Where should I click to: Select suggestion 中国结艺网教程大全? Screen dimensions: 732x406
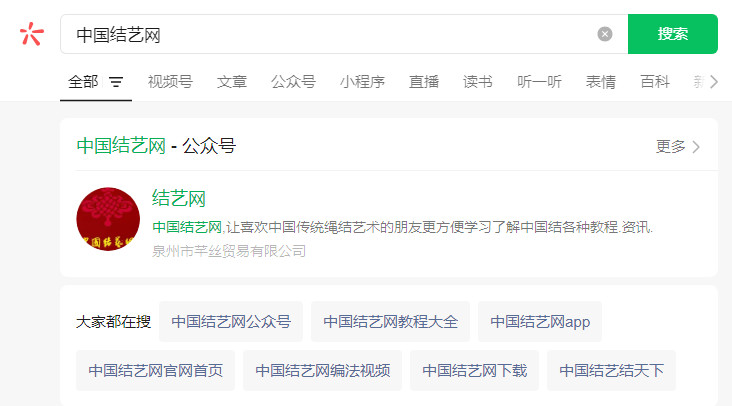click(390, 322)
